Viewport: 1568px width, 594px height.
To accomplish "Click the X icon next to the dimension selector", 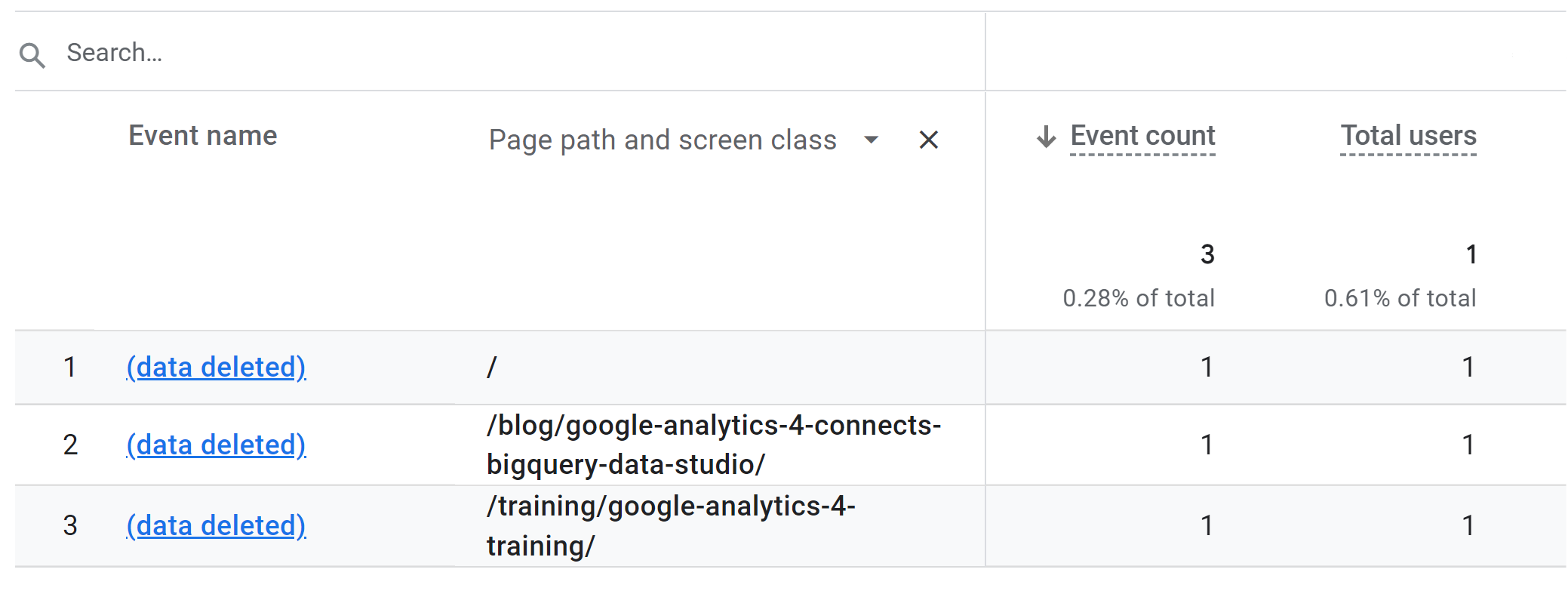I will (927, 140).
